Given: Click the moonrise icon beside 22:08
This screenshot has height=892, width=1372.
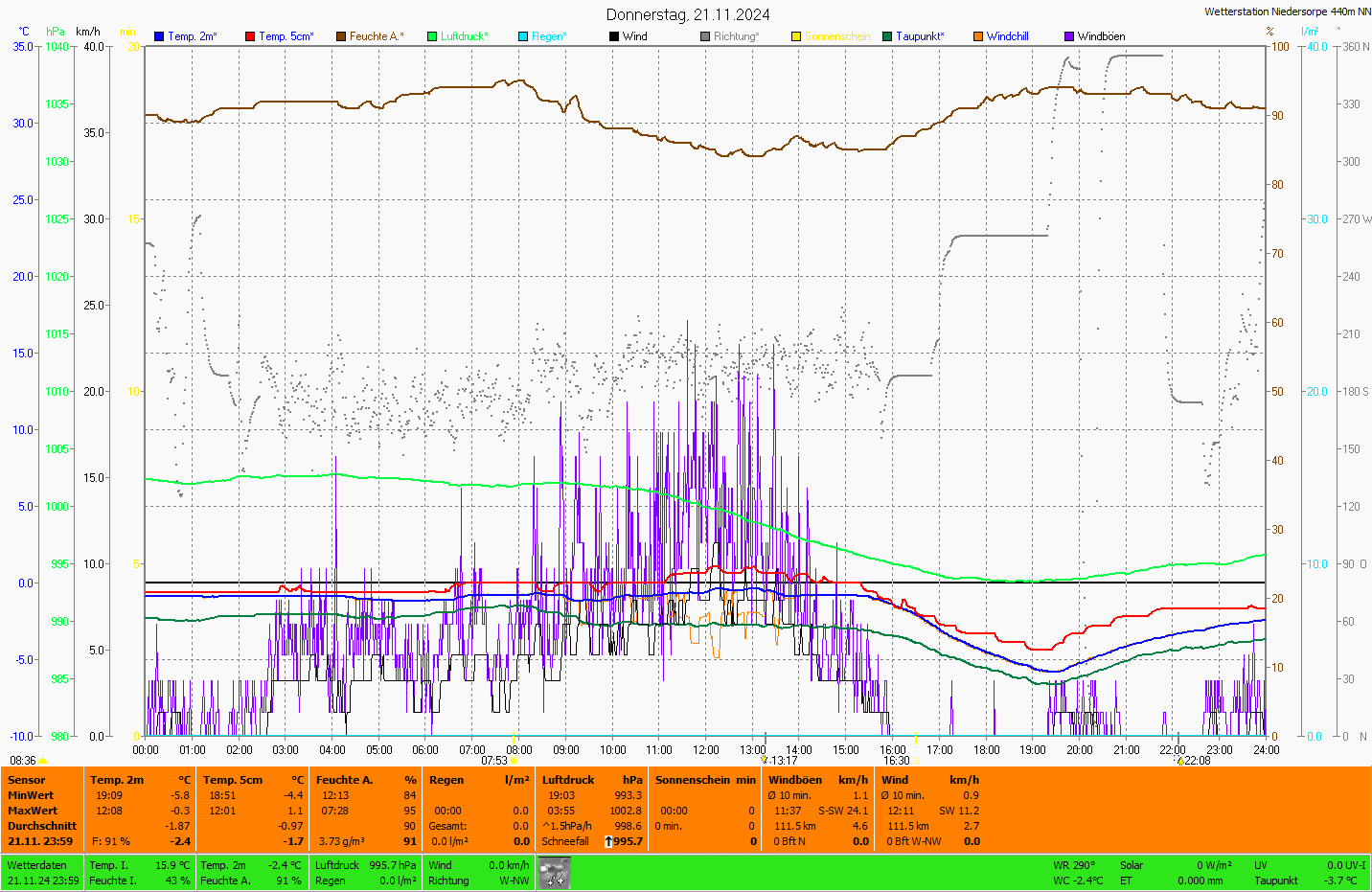Looking at the screenshot, I should (1179, 761).
